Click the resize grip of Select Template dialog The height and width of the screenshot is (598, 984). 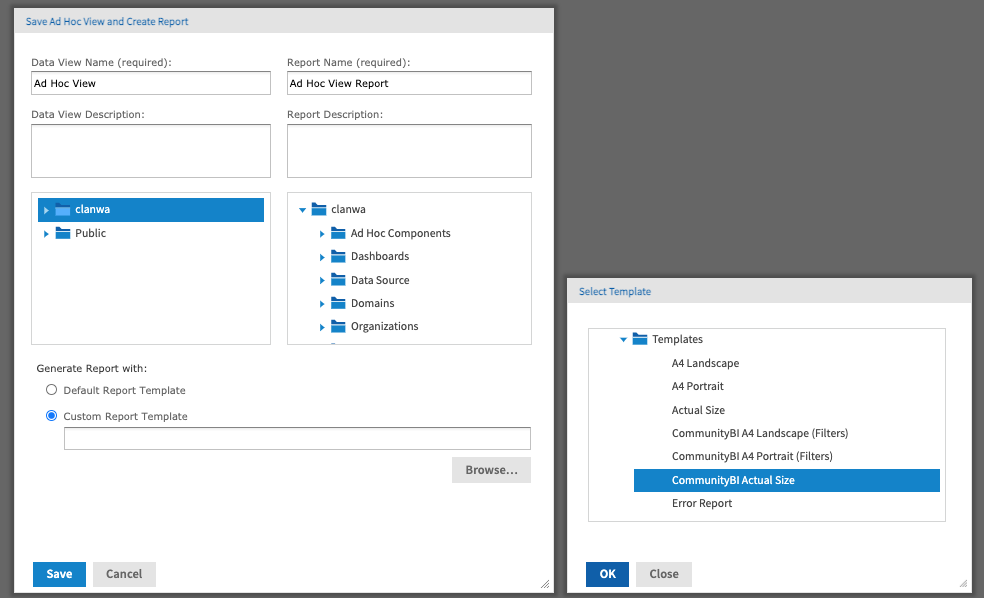(x=963, y=583)
